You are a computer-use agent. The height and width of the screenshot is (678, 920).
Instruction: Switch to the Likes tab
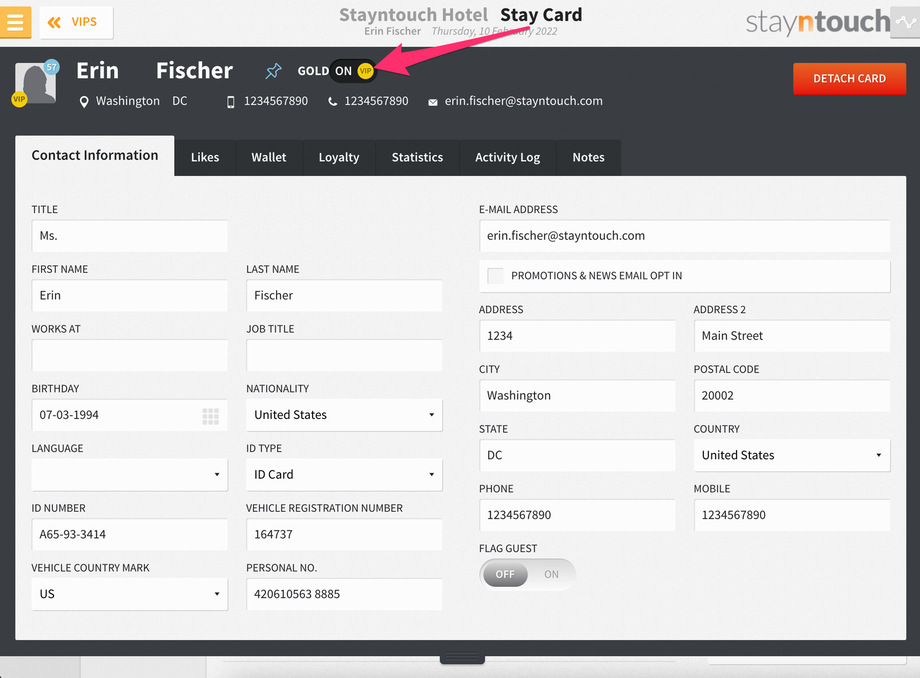(205, 157)
